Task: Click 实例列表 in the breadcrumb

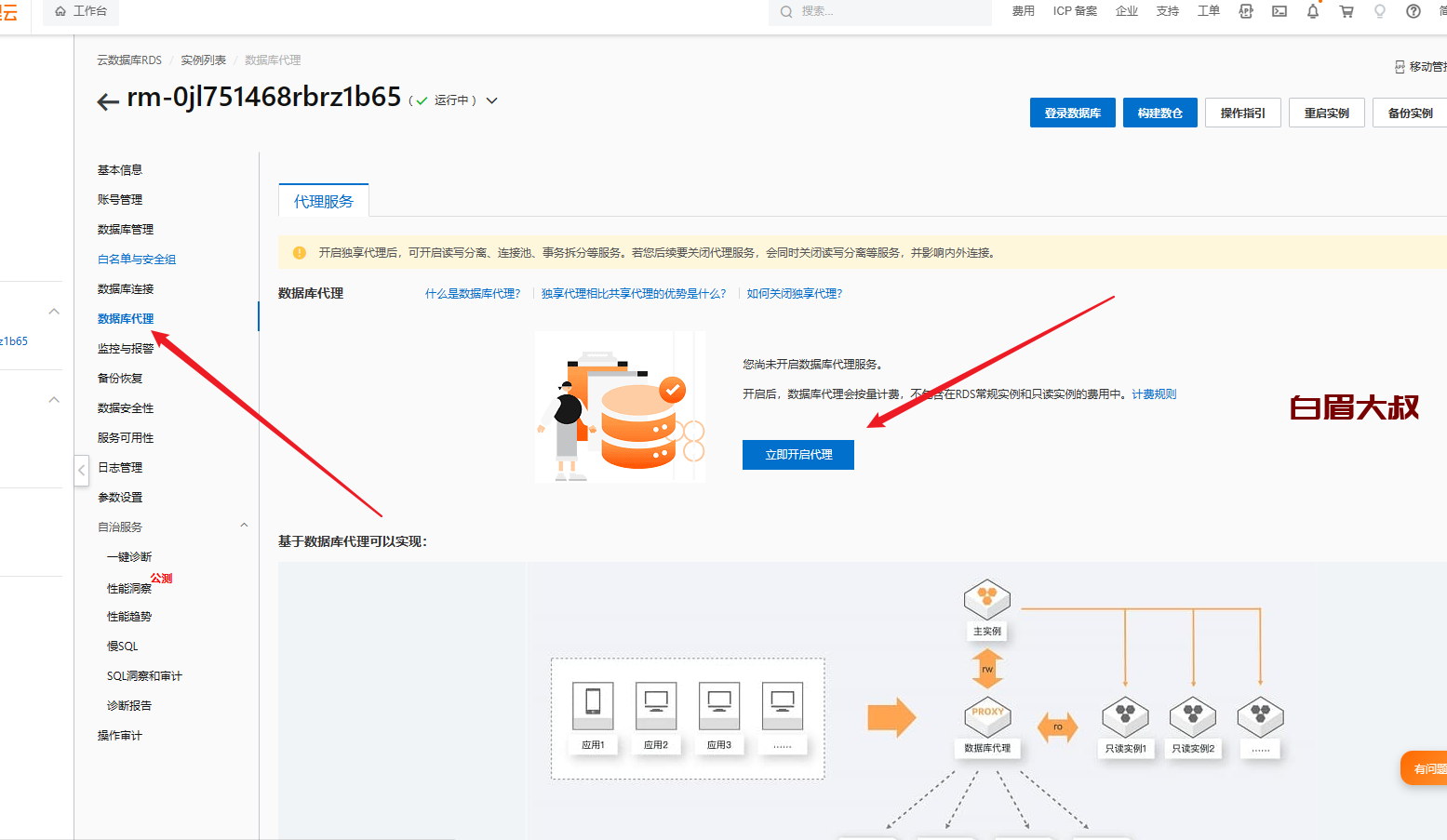Action: (204, 60)
